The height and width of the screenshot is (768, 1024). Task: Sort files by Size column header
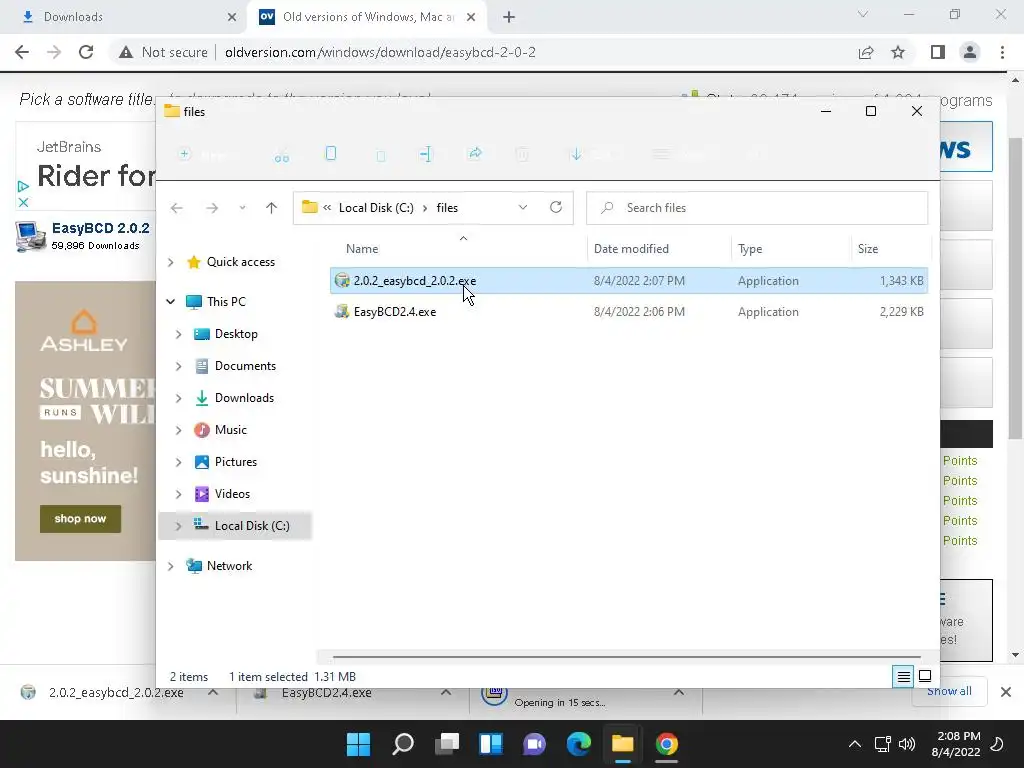868,249
